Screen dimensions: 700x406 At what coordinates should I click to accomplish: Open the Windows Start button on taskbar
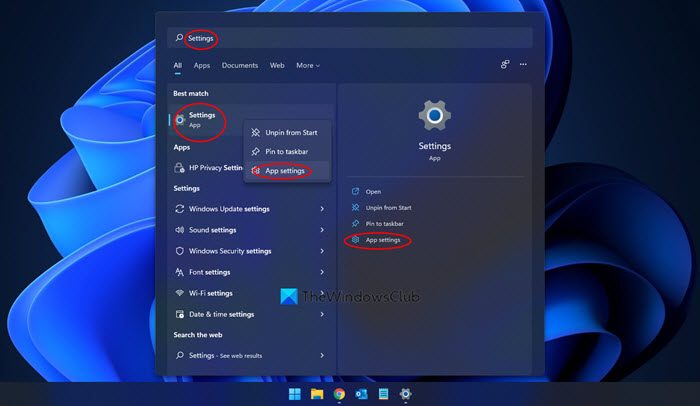point(295,394)
